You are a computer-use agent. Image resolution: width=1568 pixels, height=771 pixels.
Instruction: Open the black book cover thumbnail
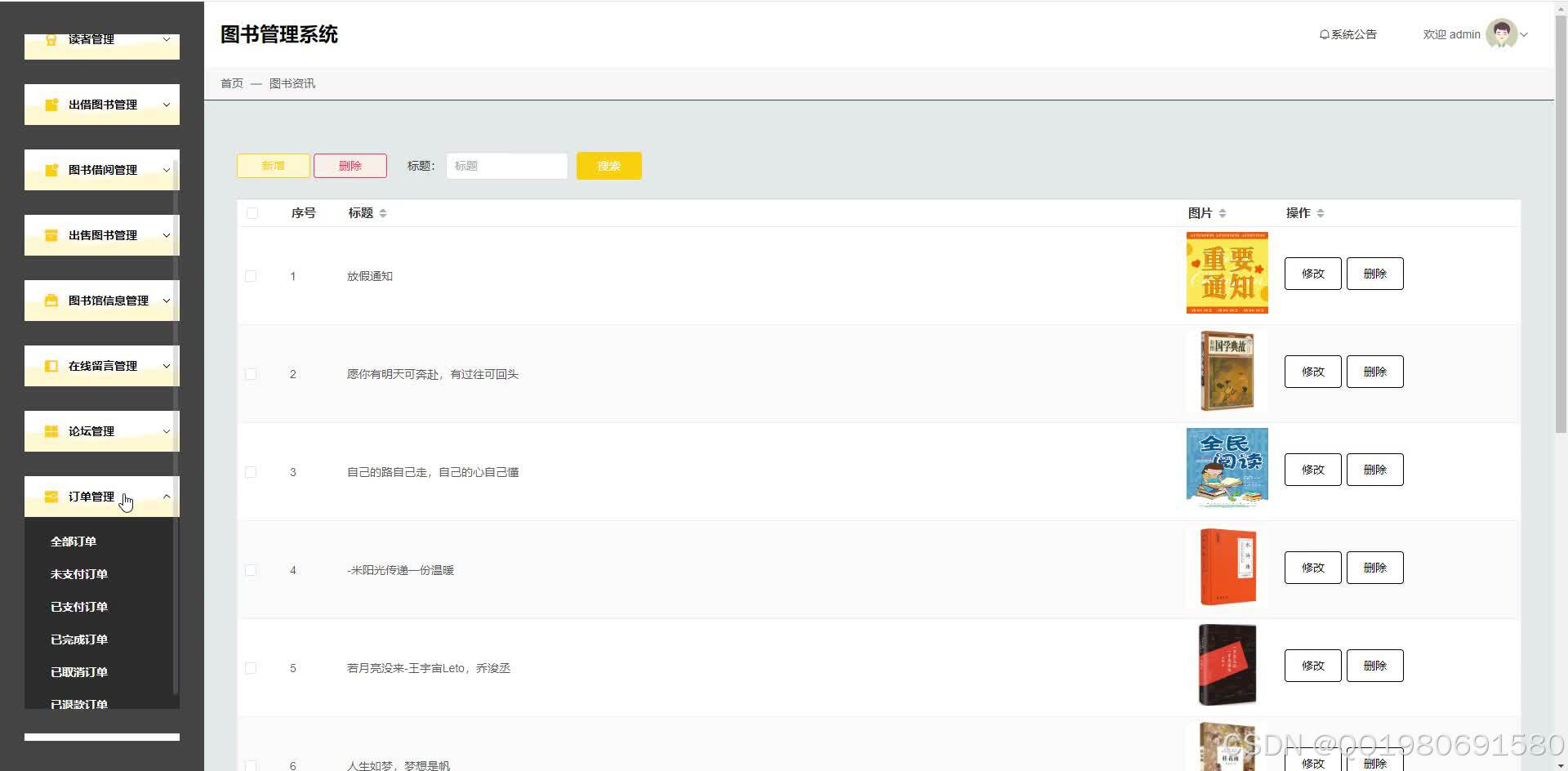tap(1227, 665)
